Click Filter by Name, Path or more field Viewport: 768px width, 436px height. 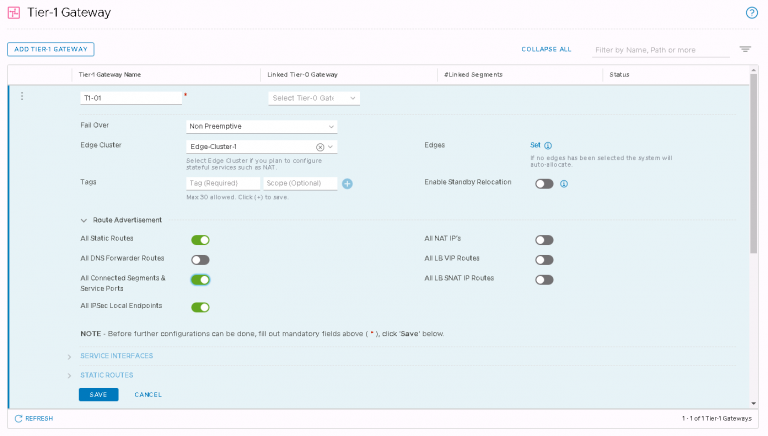tap(661, 50)
